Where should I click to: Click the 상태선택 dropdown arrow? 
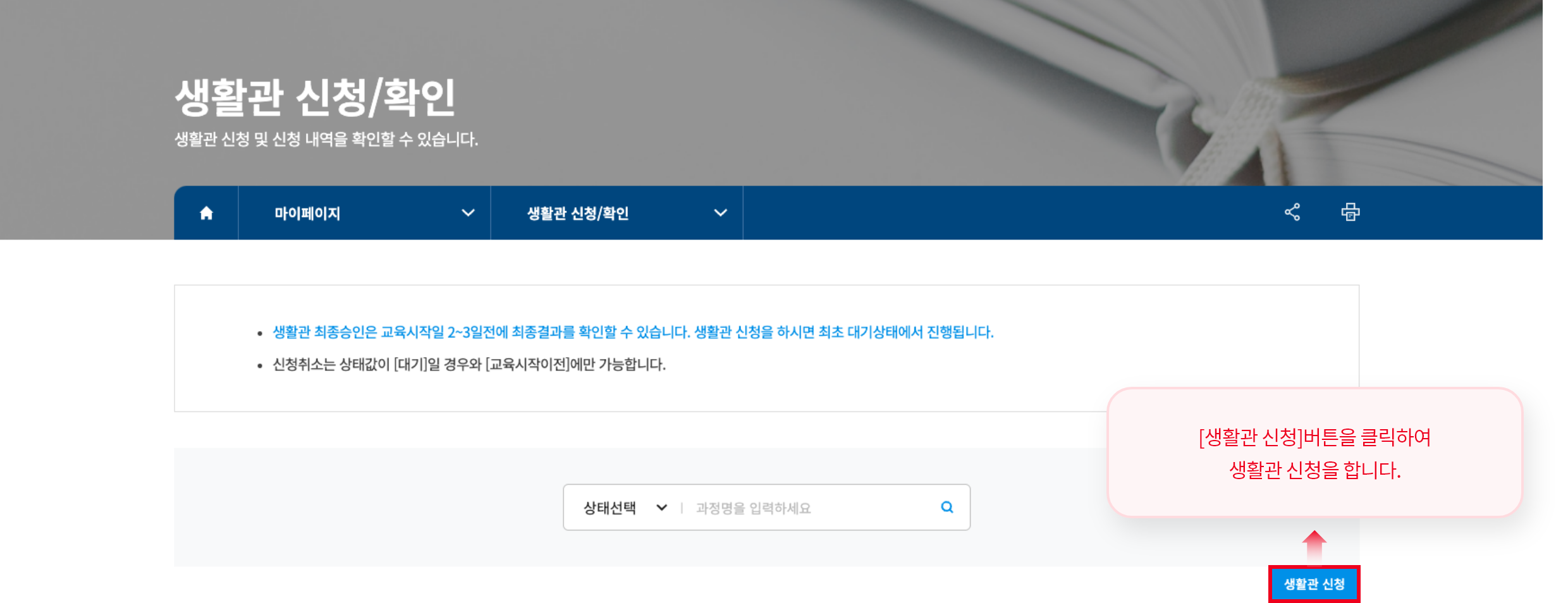point(661,507)
